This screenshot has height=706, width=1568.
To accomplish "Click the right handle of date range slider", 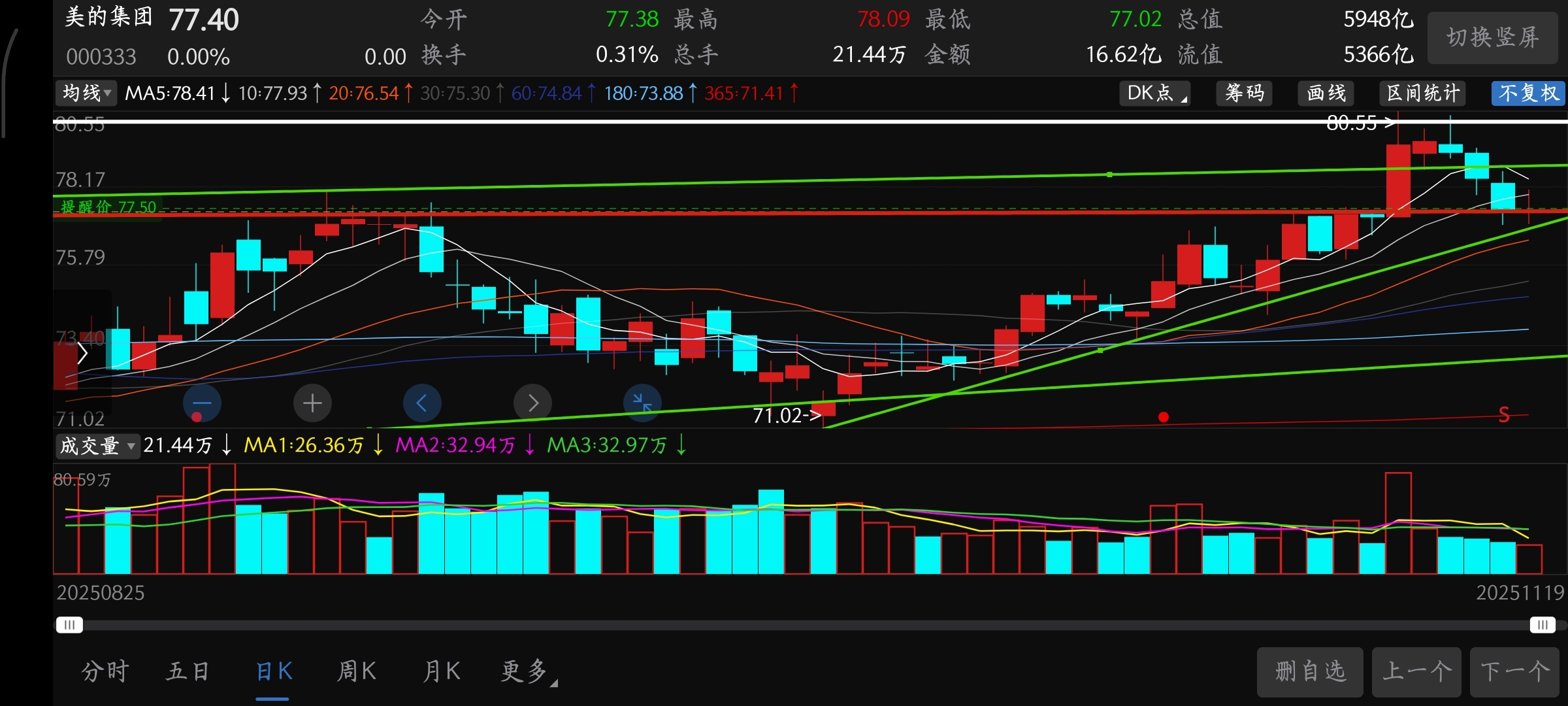I will [1542, 625].
